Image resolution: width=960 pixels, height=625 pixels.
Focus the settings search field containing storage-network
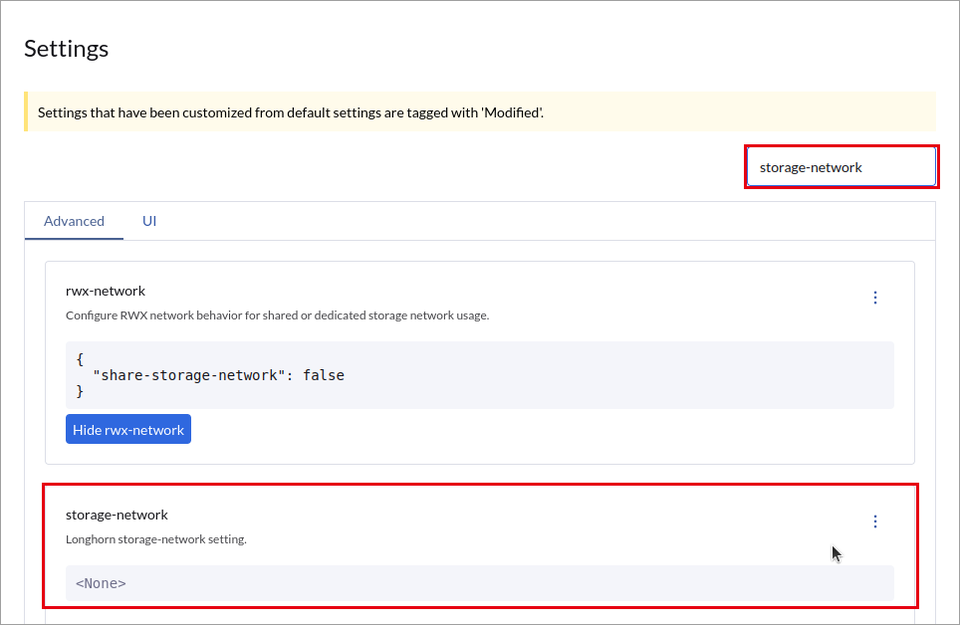coord(841,167)
